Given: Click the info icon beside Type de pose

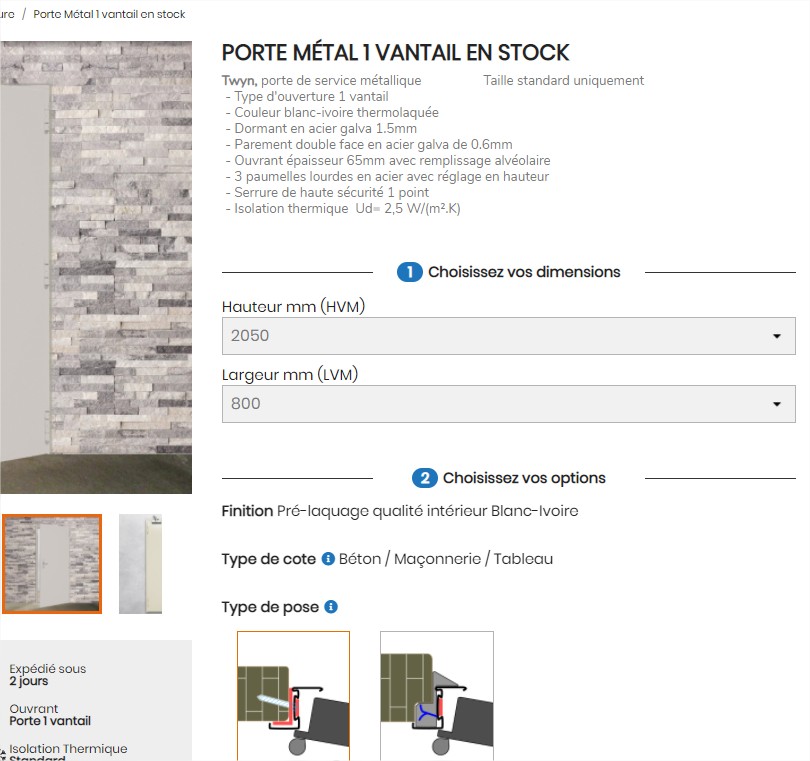Looking at the screenshot, I should (x=331, y=607).
